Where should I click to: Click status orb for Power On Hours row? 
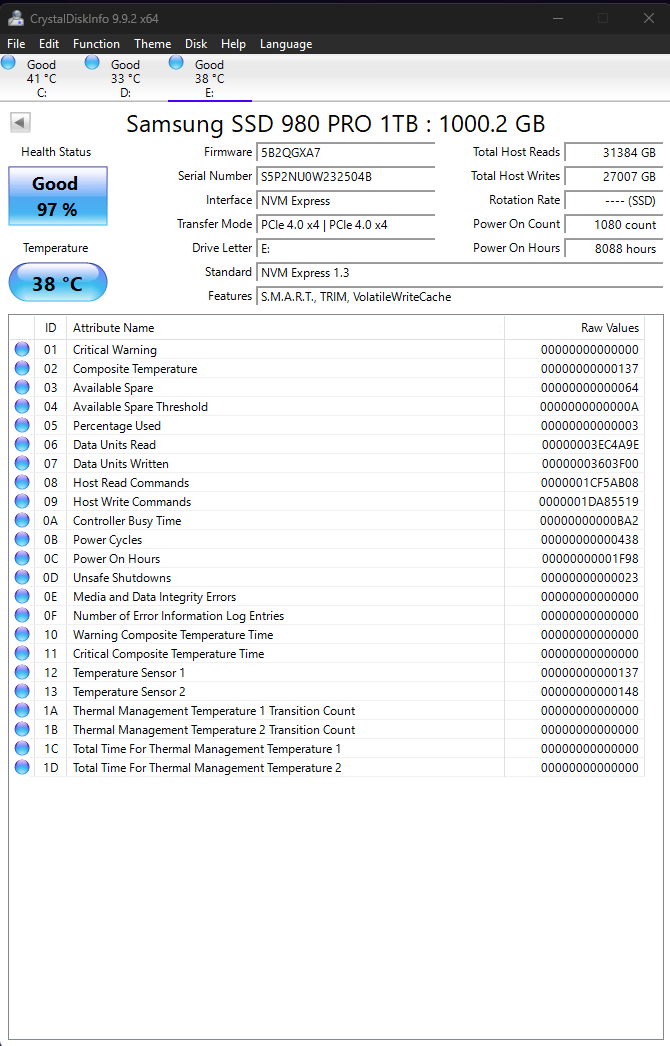tap(22, 558)
